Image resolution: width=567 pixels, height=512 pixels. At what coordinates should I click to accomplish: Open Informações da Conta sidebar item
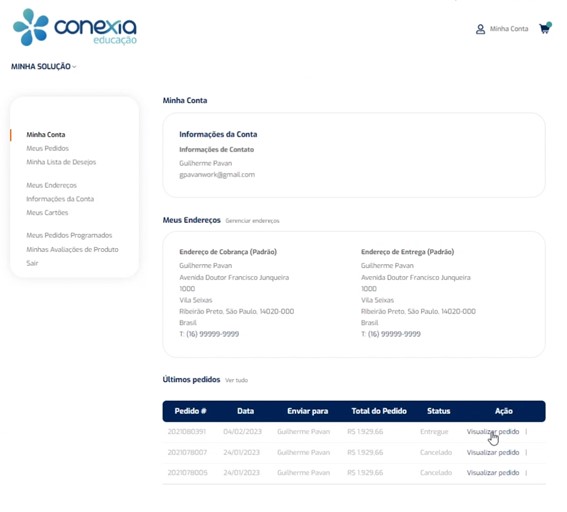tap(60, 199)
